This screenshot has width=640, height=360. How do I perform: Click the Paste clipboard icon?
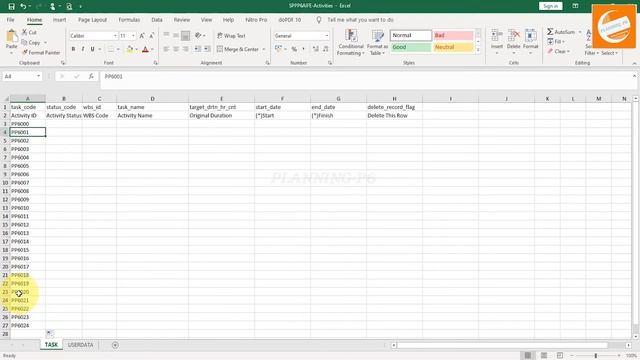click(11, 36)
